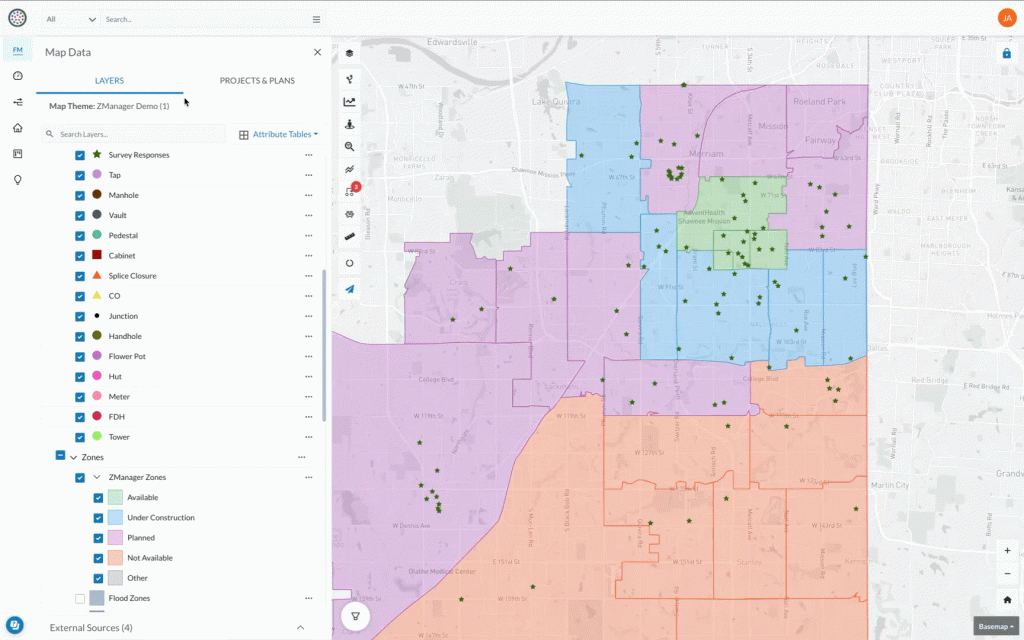Click the navigation arrow tool in map toolbar
This screenshot has width=1024, height=640.
[x=351, y=290]
